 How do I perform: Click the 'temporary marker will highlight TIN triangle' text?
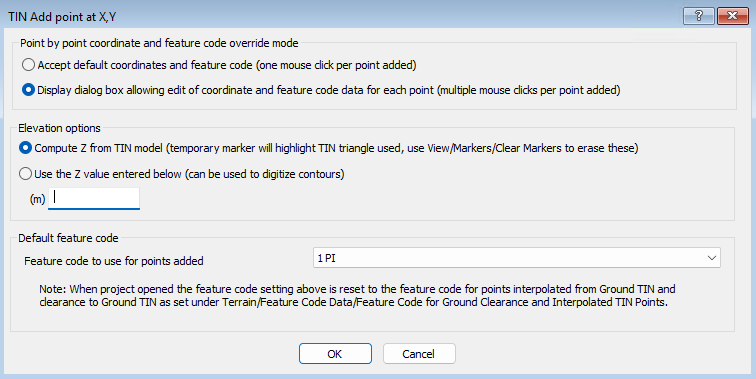click(285, 148)
